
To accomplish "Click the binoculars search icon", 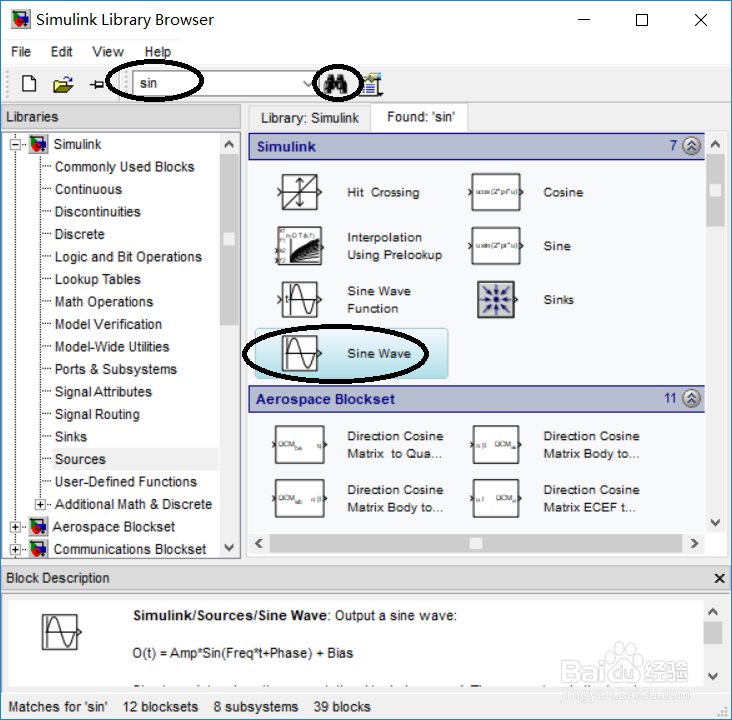I will click(x=336, y=84).
